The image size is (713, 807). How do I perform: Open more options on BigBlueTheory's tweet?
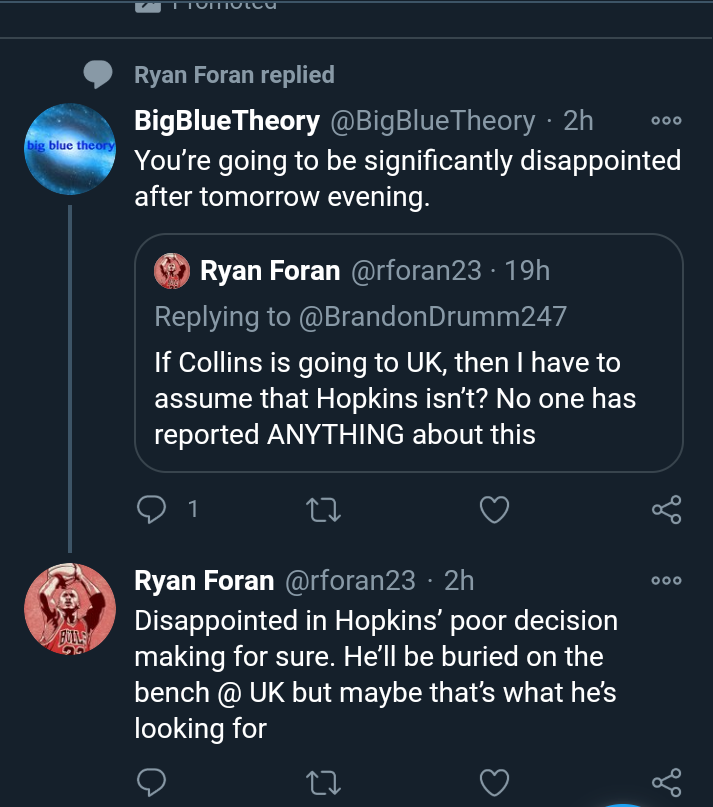666,121
